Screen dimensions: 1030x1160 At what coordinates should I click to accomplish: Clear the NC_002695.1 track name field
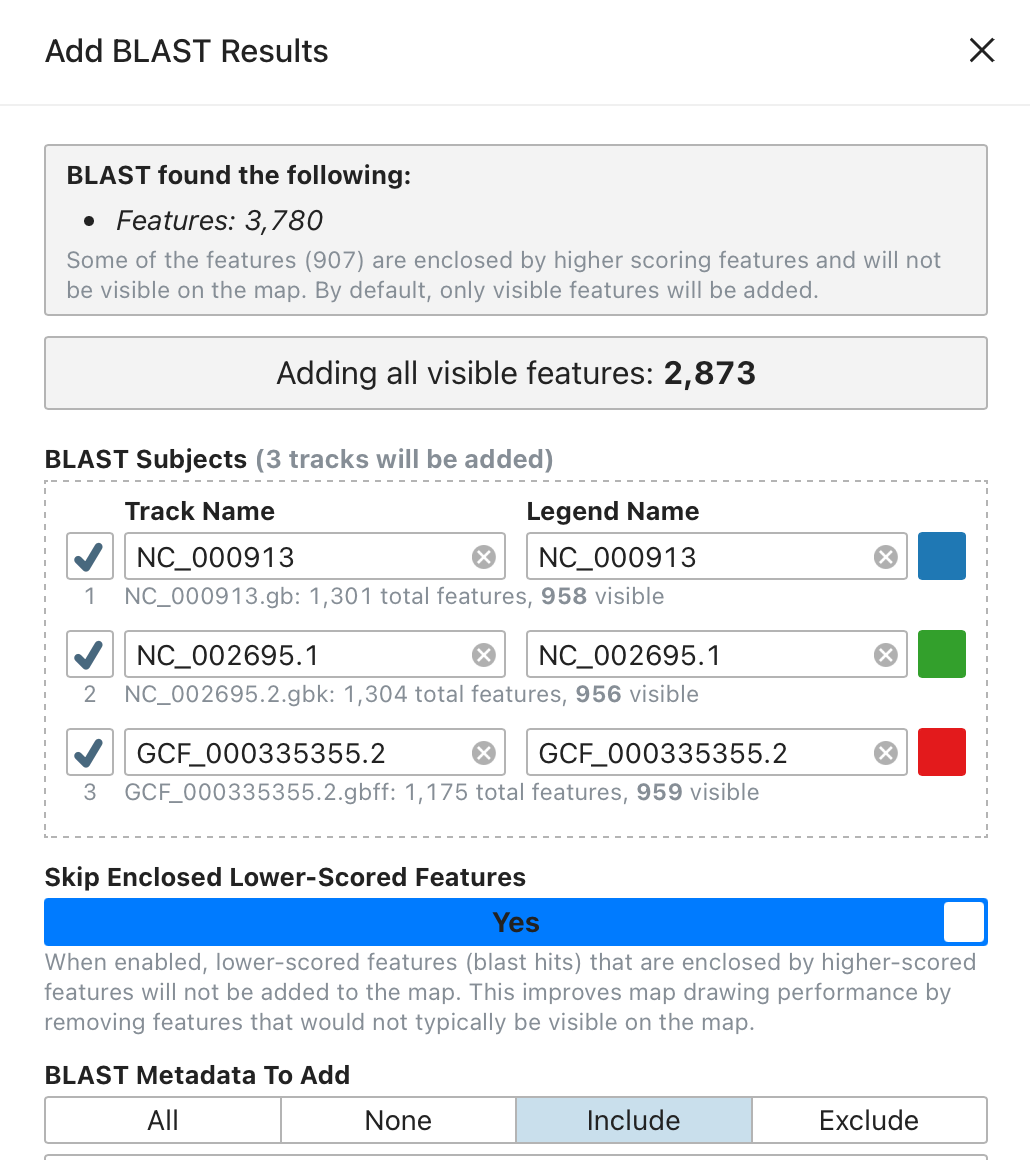click(484, 655)
